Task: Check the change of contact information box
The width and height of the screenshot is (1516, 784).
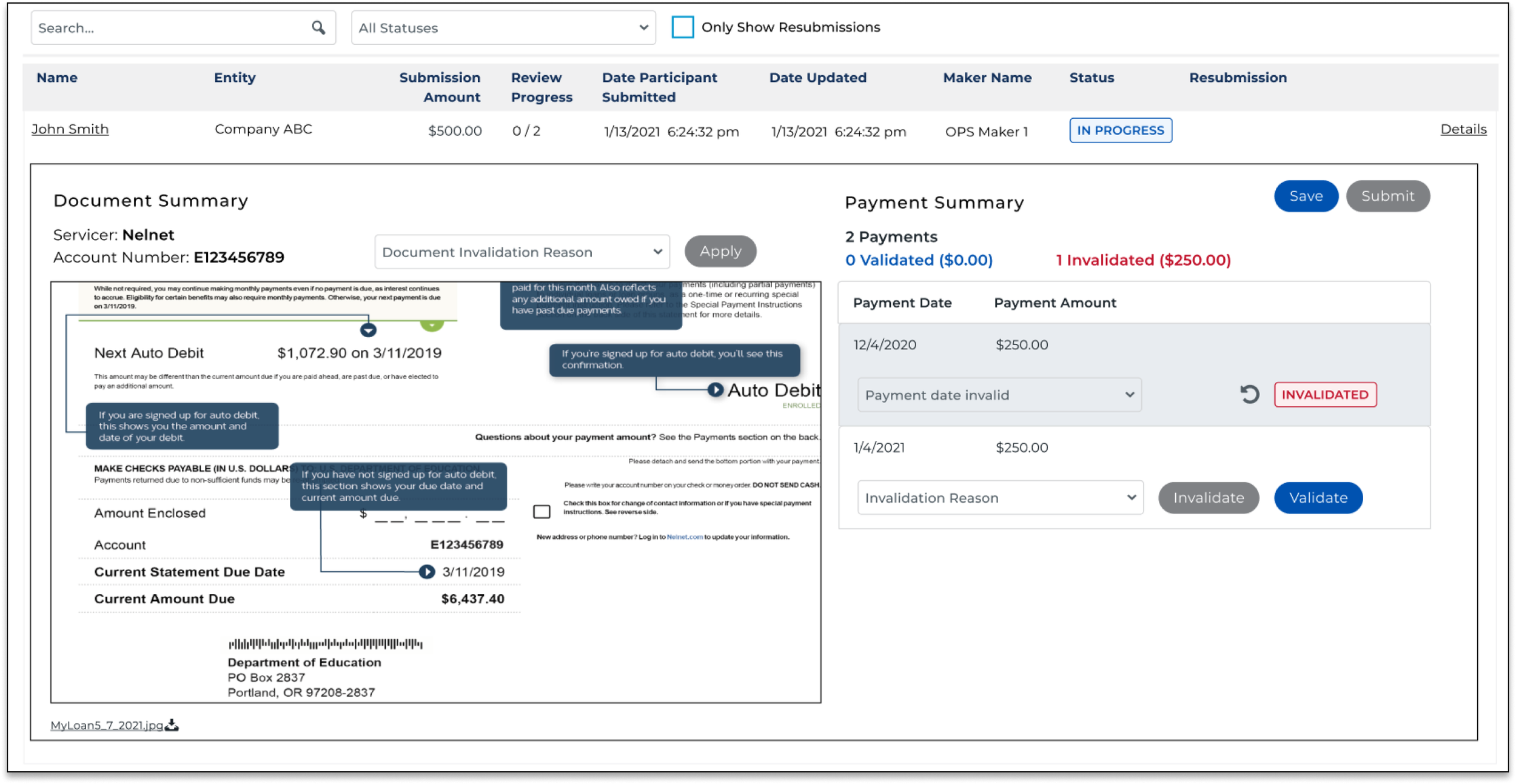Action: click(x=542, y=512)
